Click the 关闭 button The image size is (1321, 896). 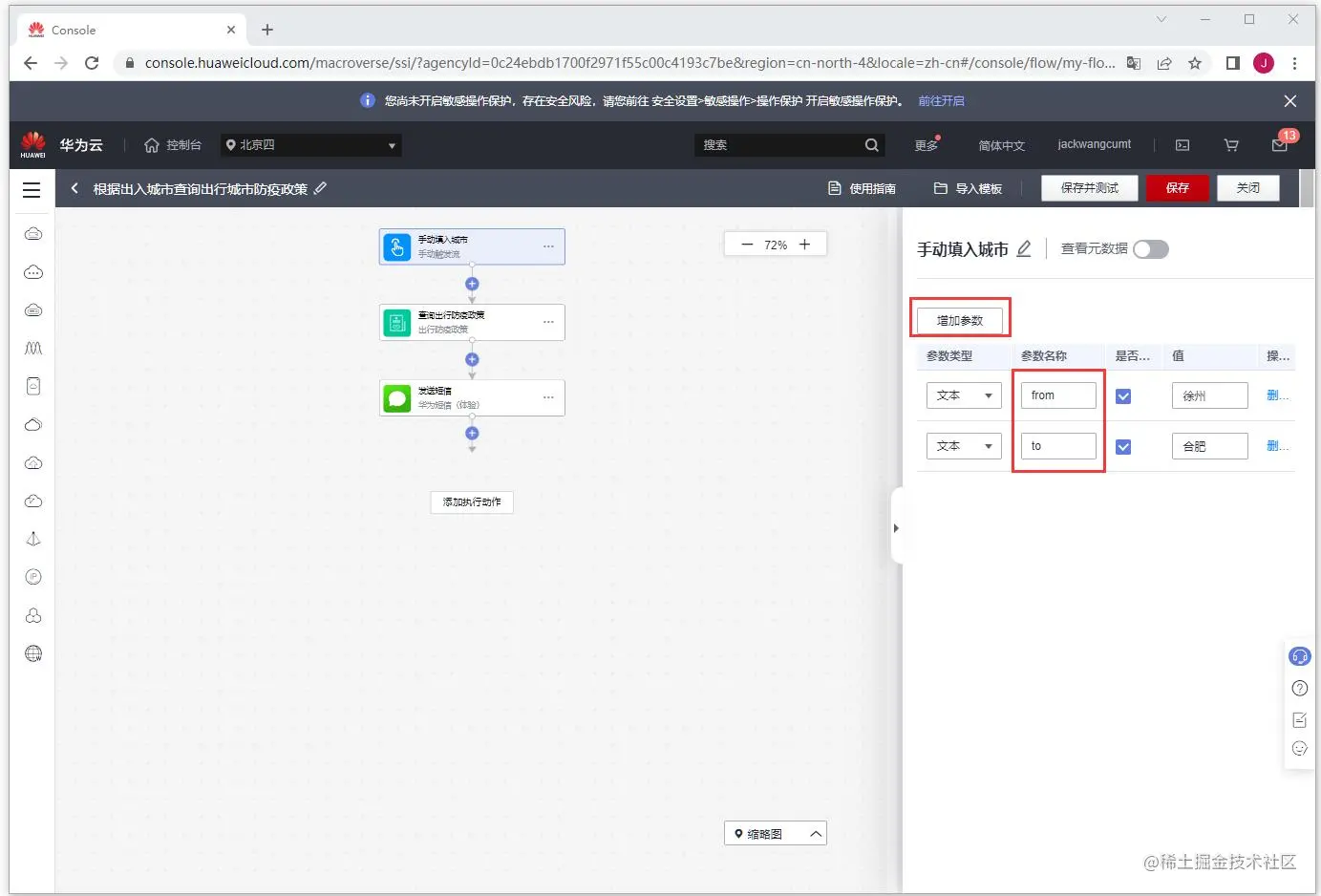(x=1247, y=188)
